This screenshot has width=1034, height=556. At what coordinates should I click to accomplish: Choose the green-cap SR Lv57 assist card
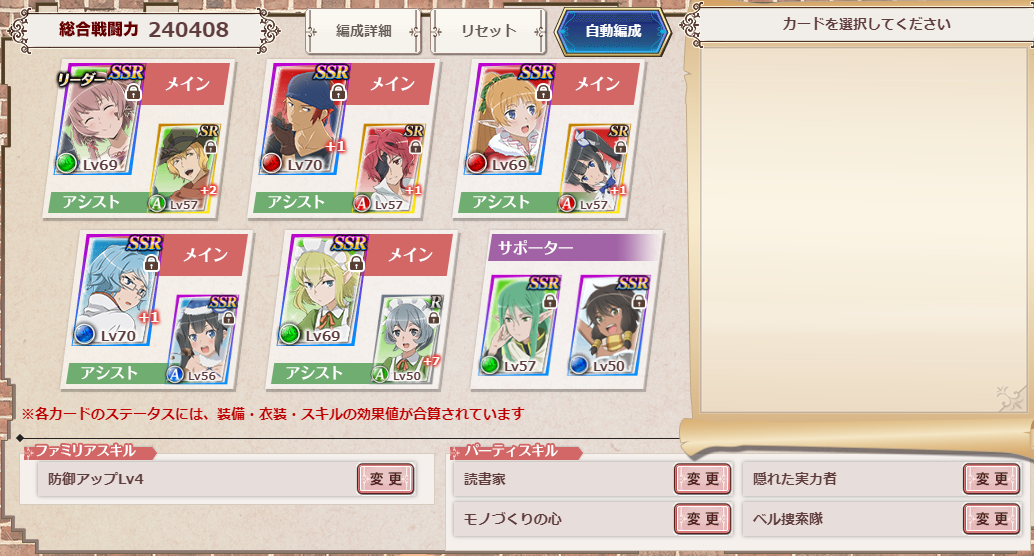click(184, 169)
